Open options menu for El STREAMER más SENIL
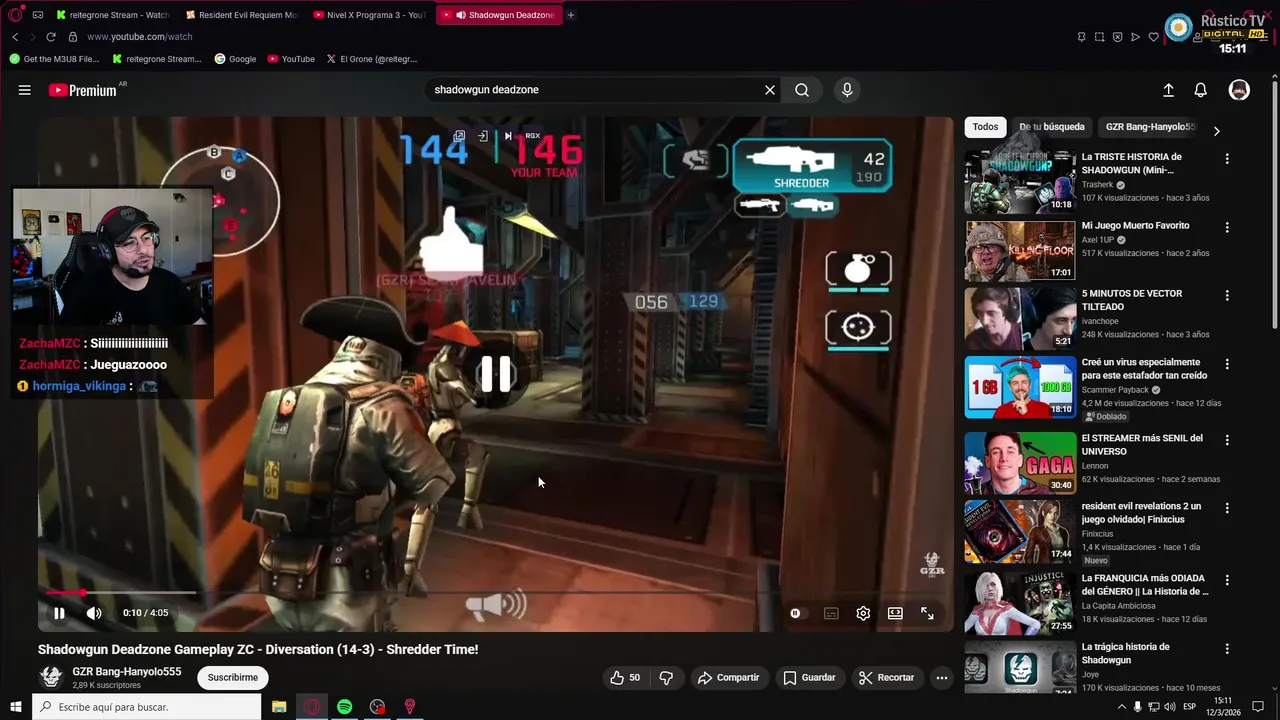This screenshot has height=720, width=1280. (x=1227, y=440)
